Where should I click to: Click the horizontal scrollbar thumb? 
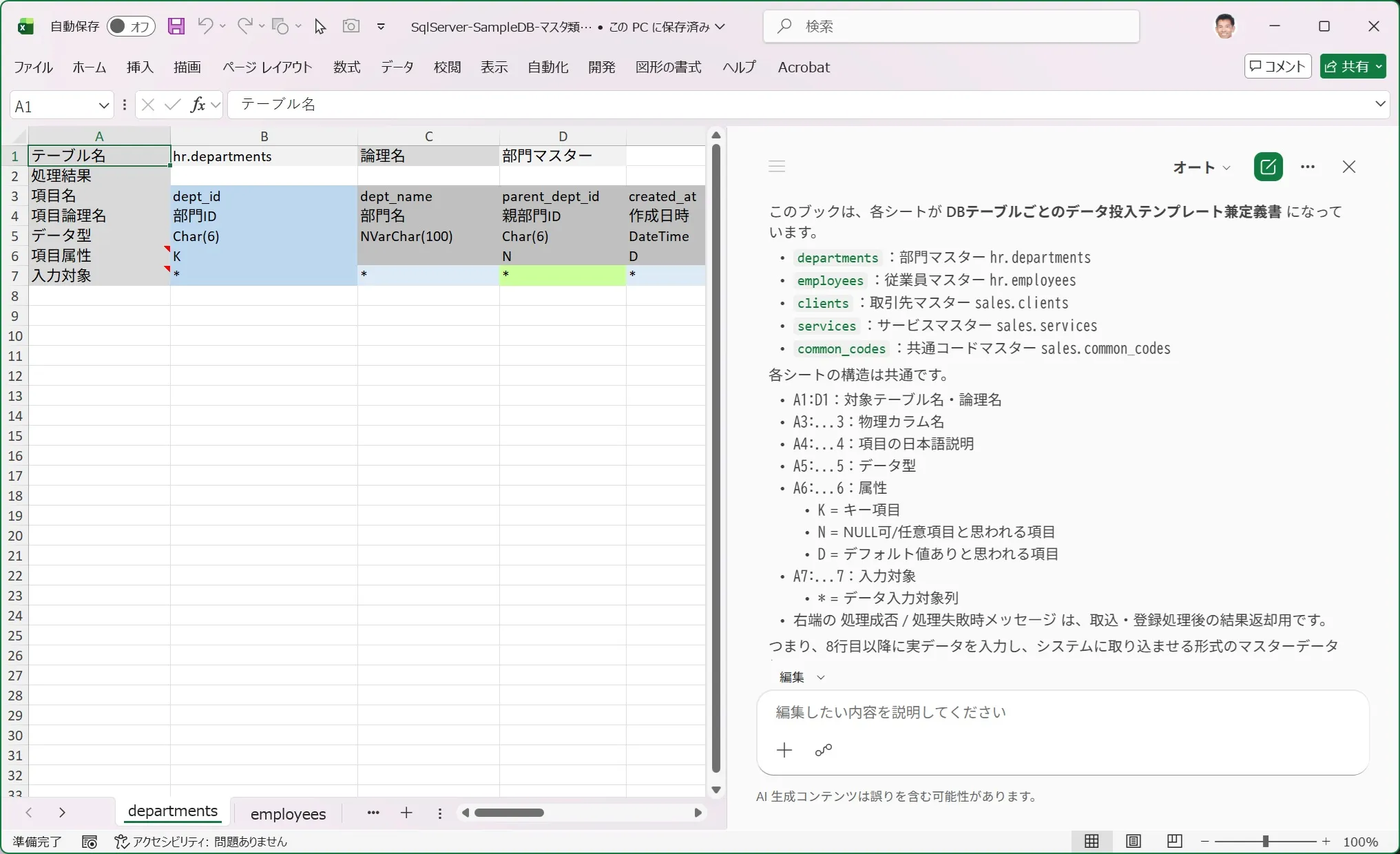509,813
